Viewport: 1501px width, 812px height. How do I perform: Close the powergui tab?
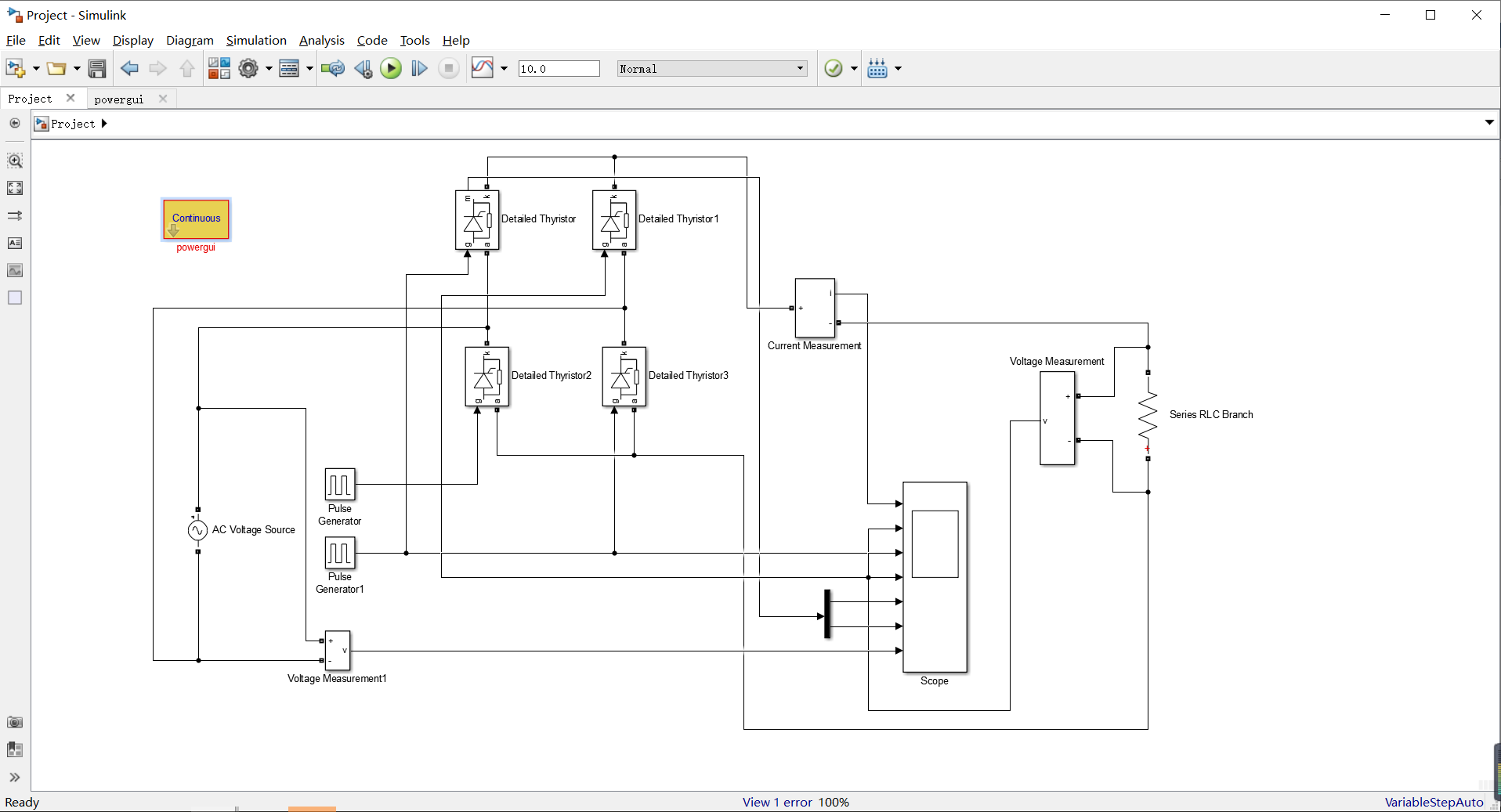point(163,99)
